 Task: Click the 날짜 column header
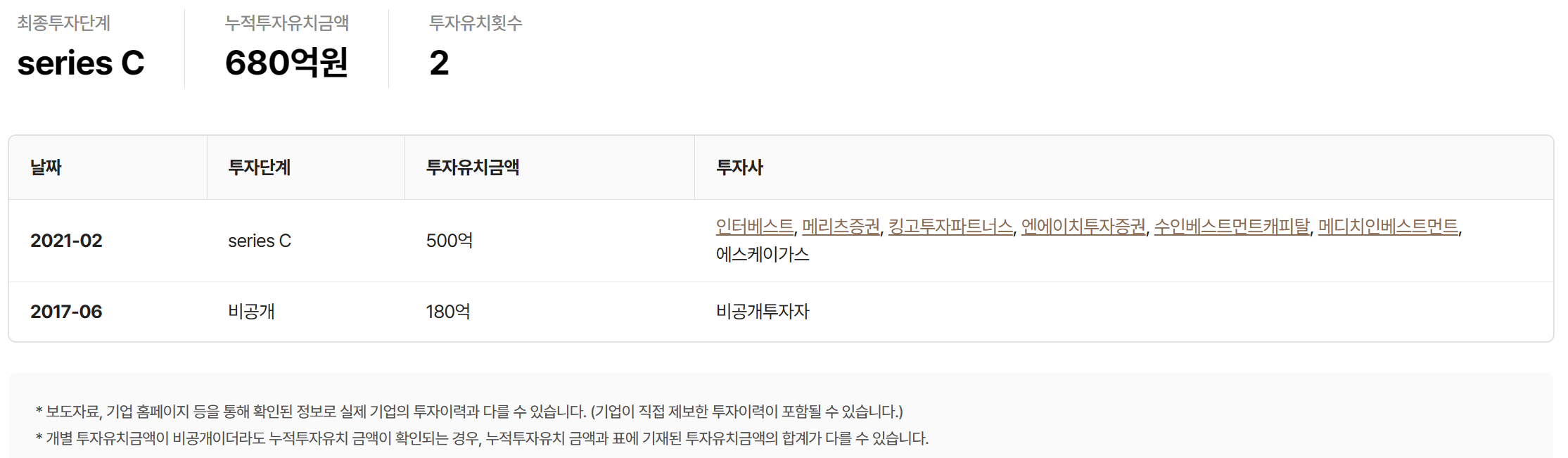[x=46, y=167]
